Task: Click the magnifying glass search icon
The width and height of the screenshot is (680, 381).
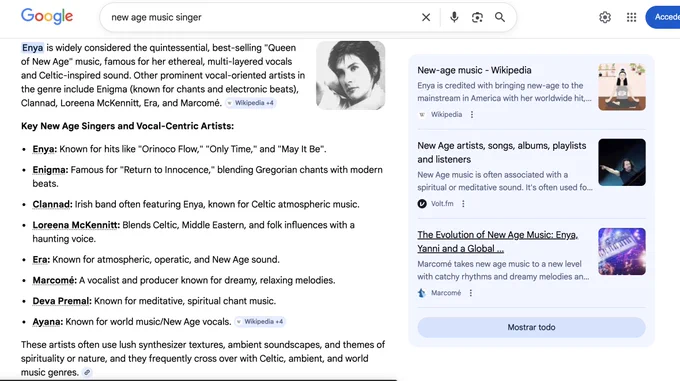Action: click(500, 17)
